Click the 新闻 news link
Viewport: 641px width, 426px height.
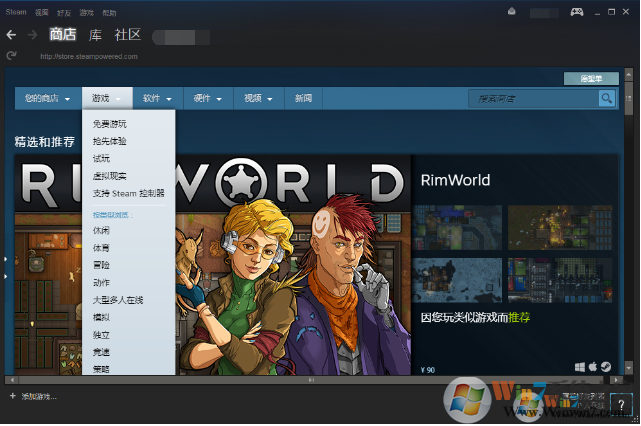[303, 99]
